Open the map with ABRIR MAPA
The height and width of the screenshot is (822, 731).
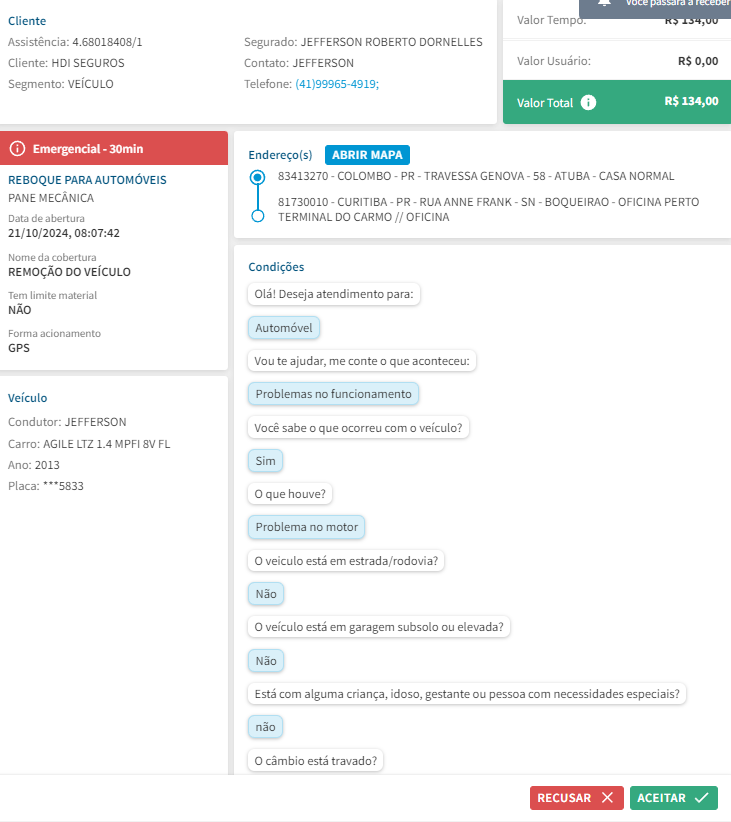click(x=367, y=155)
